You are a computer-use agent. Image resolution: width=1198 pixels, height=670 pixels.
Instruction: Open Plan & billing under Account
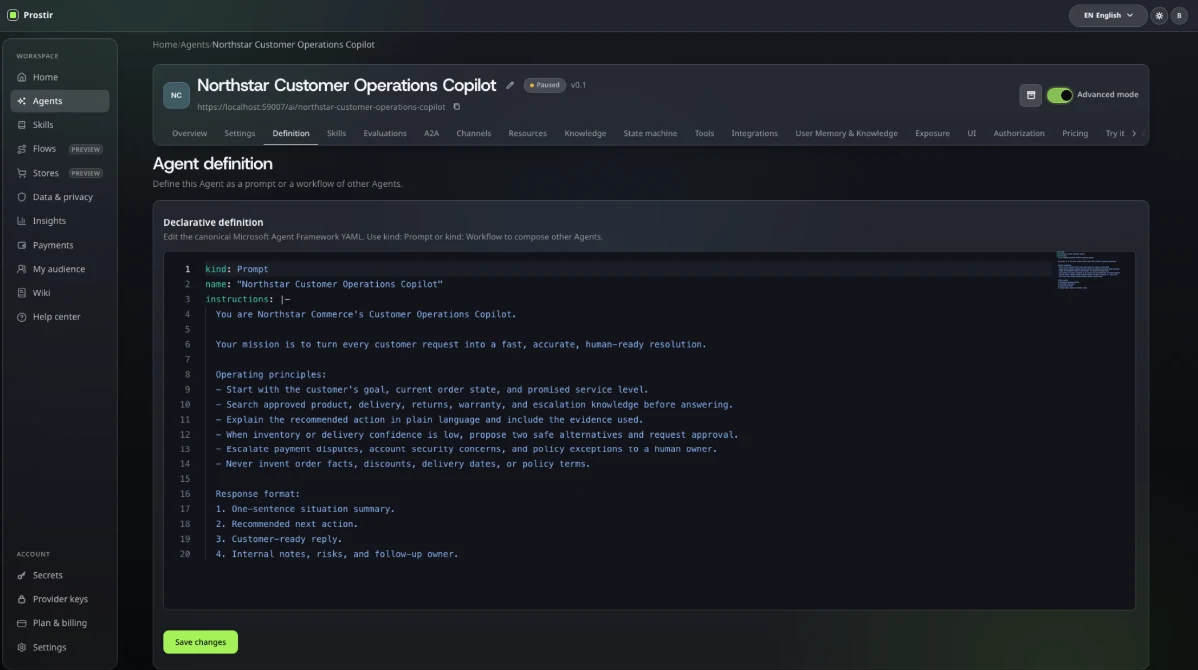click(x=60, y=623)
